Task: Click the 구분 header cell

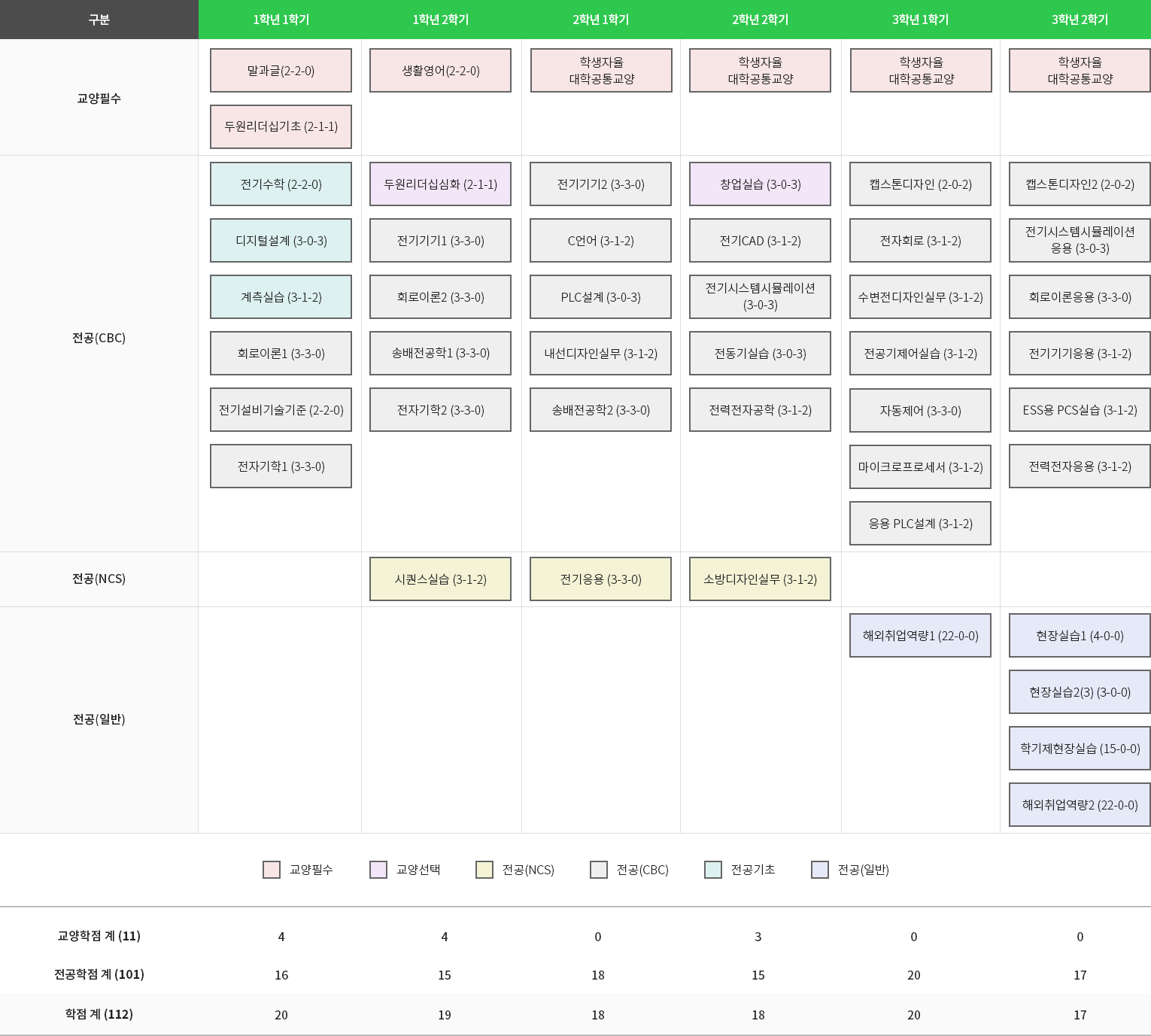Action: (x=99, y=20)
